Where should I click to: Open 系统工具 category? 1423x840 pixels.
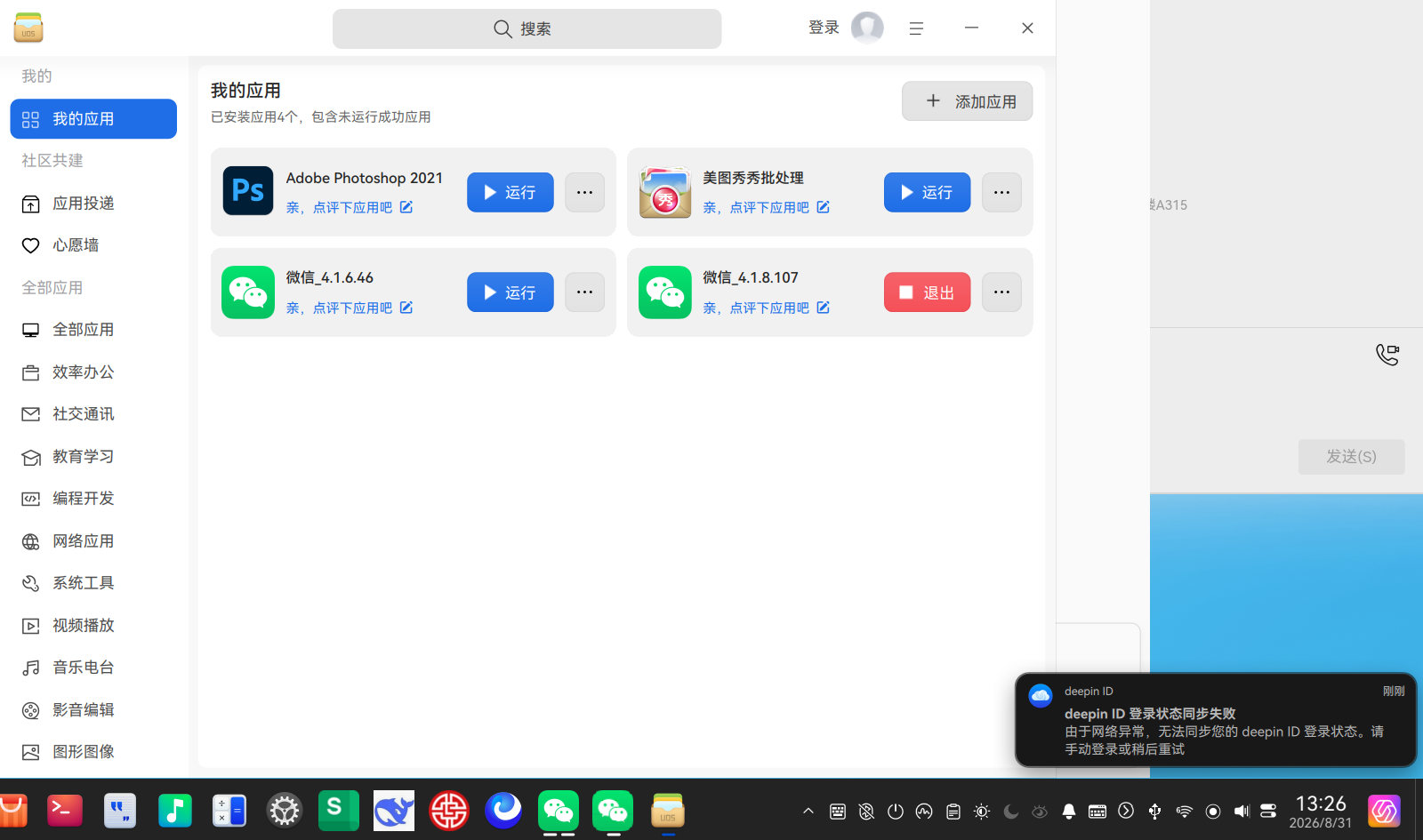click(93, 583)
